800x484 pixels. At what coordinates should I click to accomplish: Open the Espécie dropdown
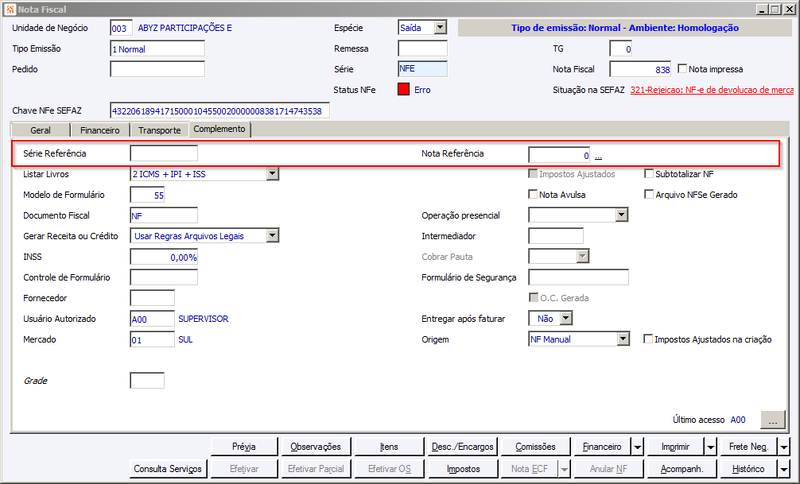440,28
